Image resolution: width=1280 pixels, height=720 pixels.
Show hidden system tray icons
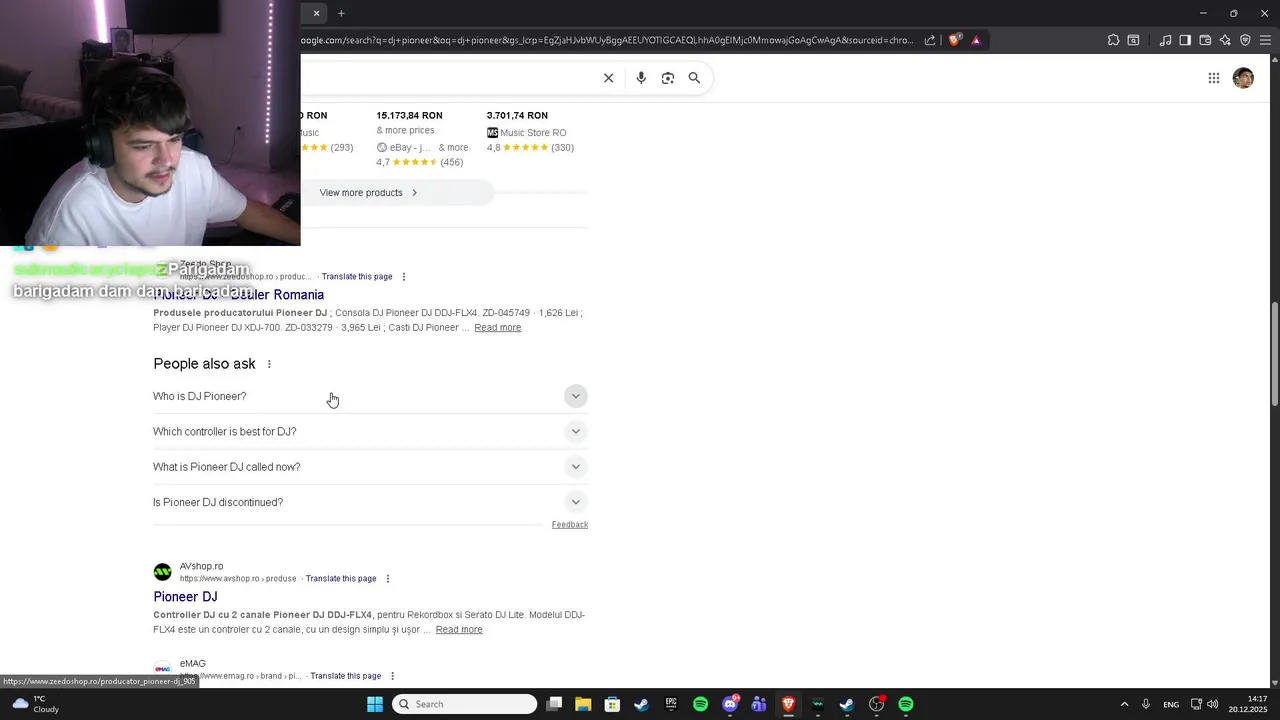tap(1124, 704)
